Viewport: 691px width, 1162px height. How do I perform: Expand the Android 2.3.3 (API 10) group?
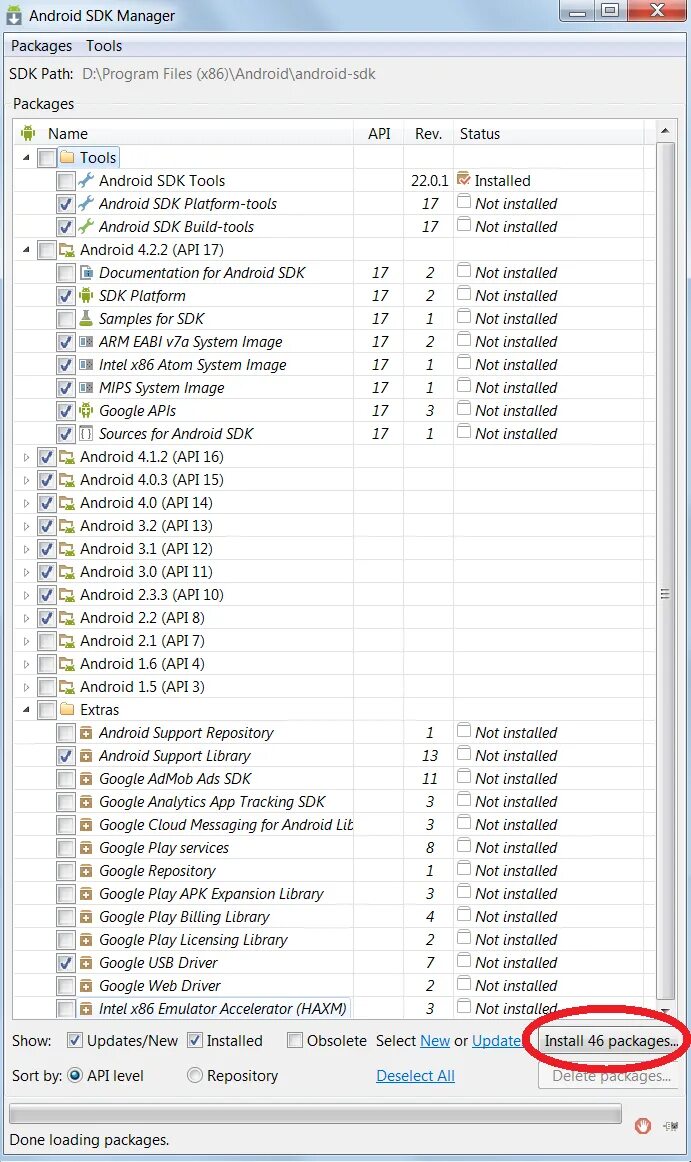[27, 595]
